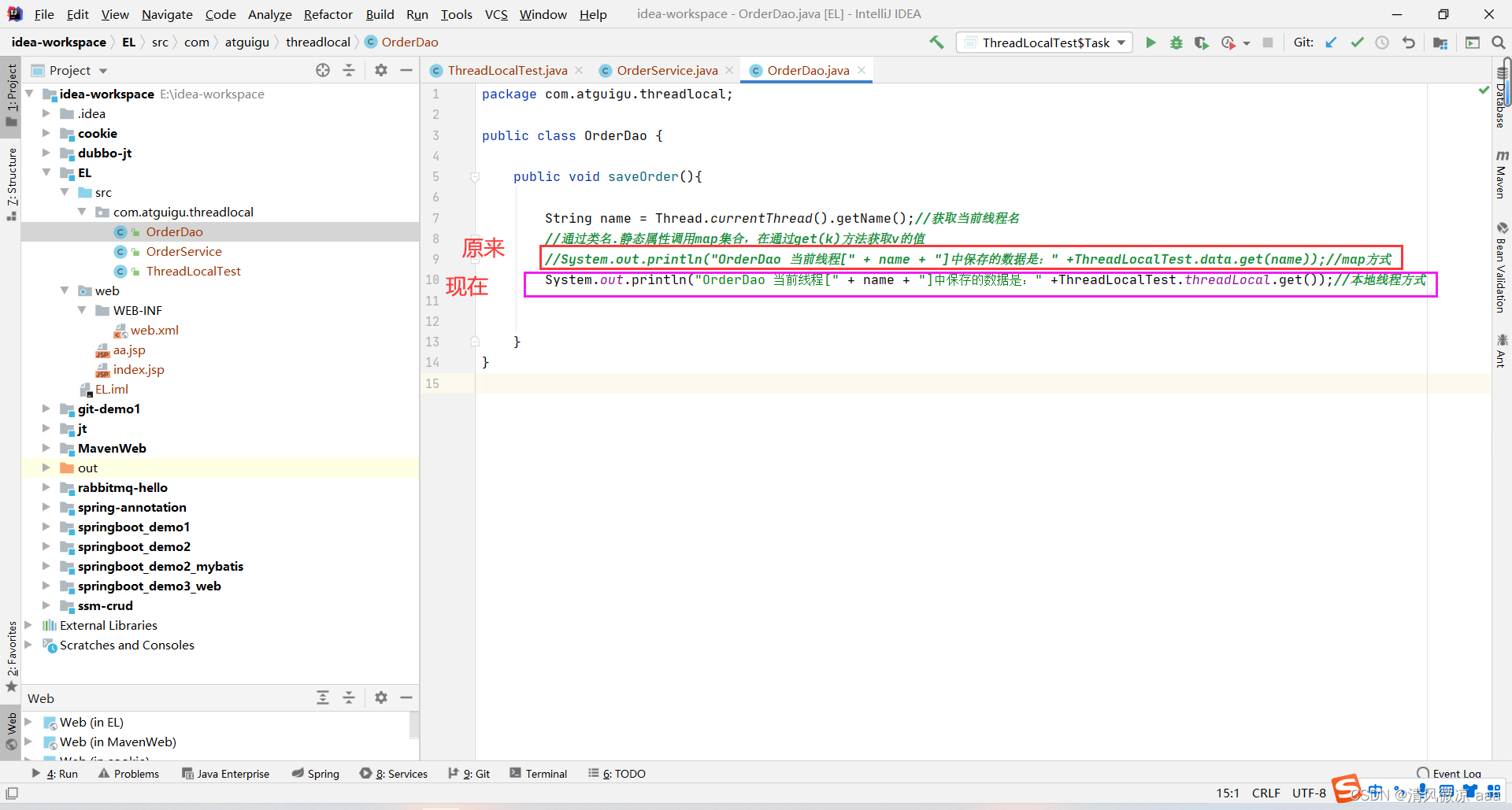Collapse all in Web panel toolbar
Screen dimensions: 1512x810
(x=349, y=697)
